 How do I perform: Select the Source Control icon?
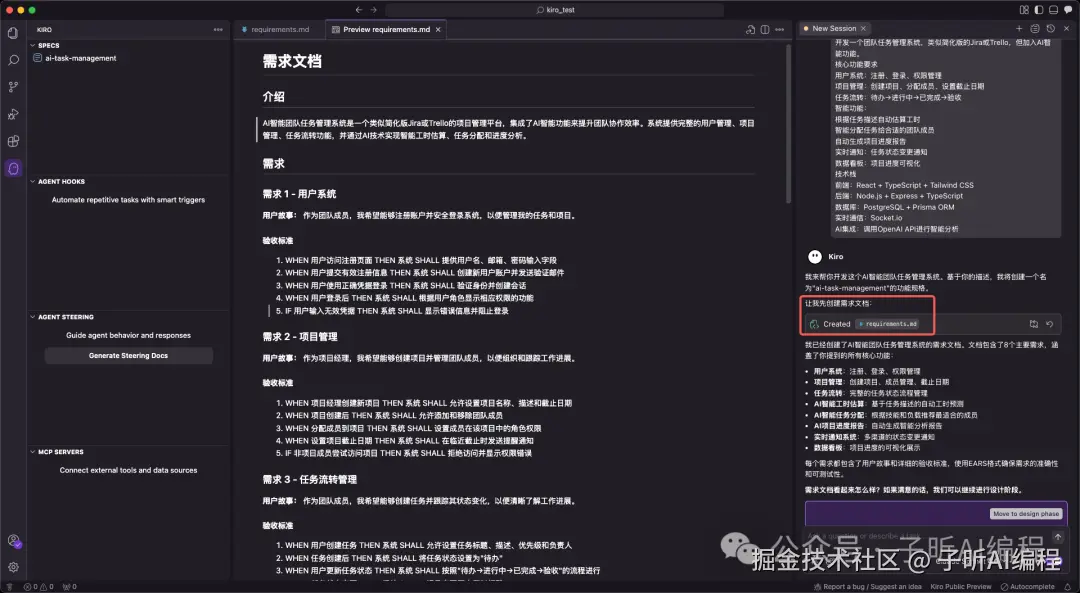click(13, 88)
